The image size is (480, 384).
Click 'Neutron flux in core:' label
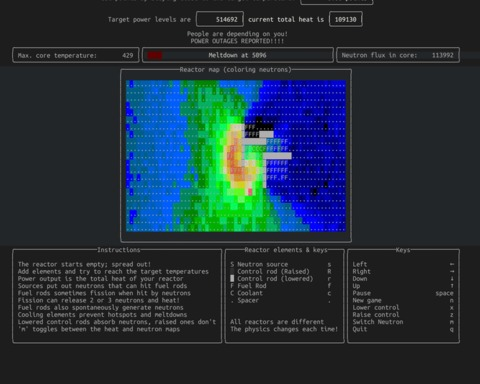pyautogui.click(x=379, y=55)
